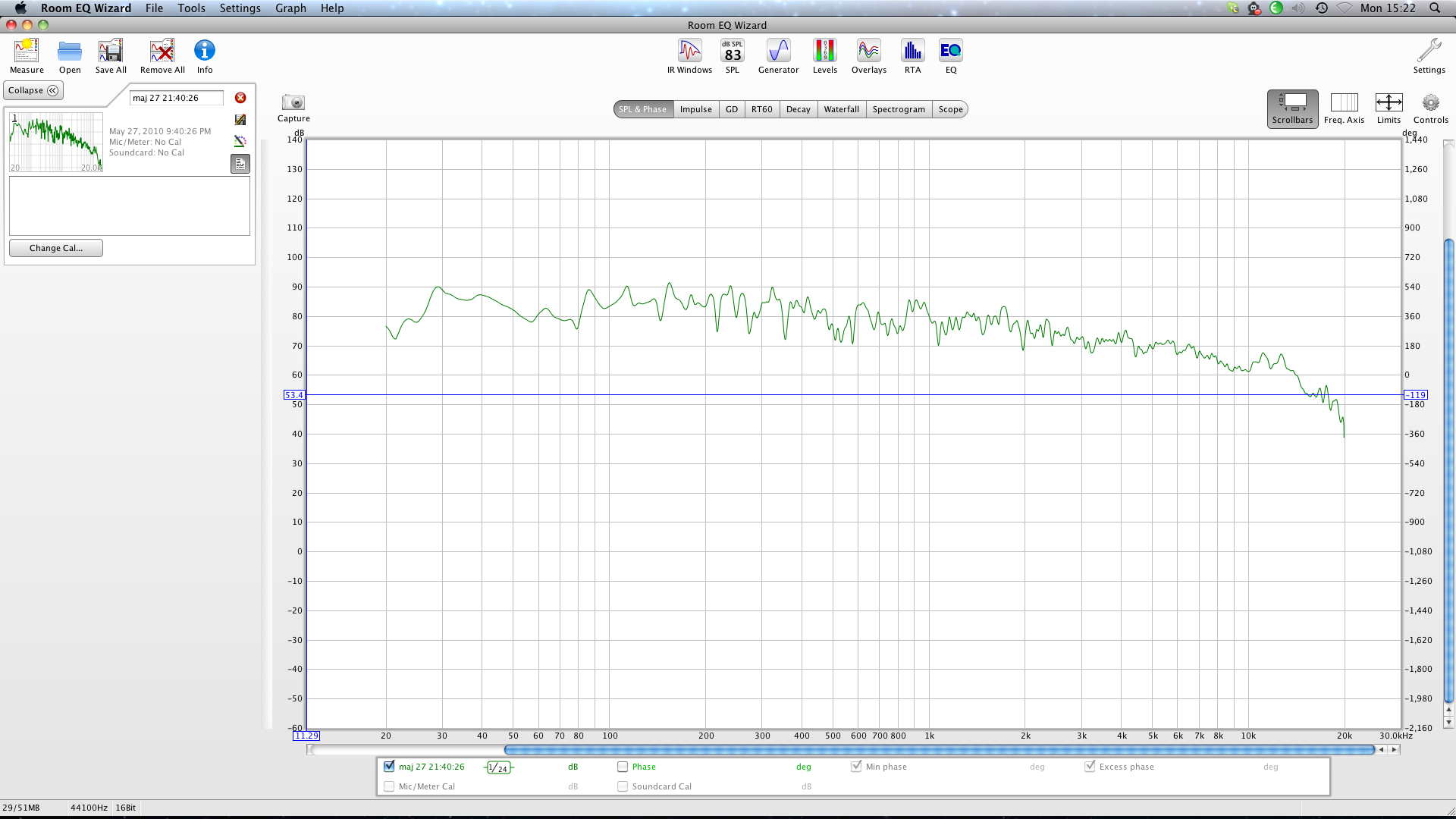Open the Tools menu
1456x819 pixels.
pos(191,8)
